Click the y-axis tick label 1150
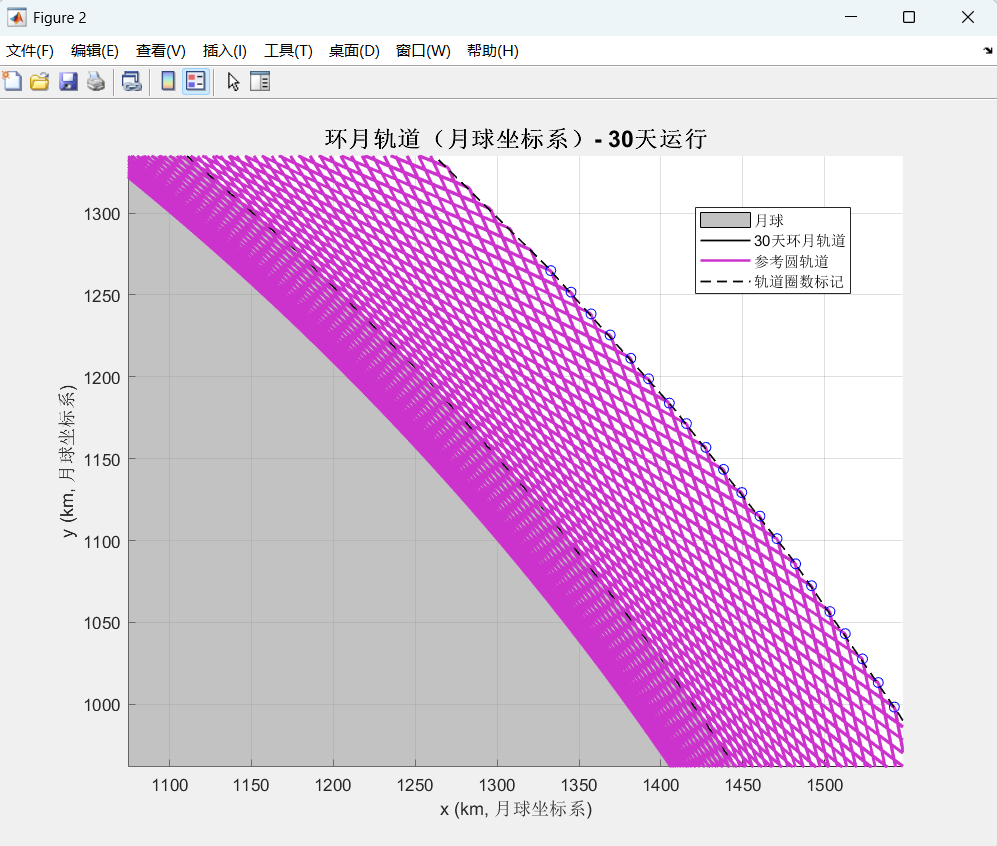The height and width of the screenshot is (846, 997). click(102, 460)
